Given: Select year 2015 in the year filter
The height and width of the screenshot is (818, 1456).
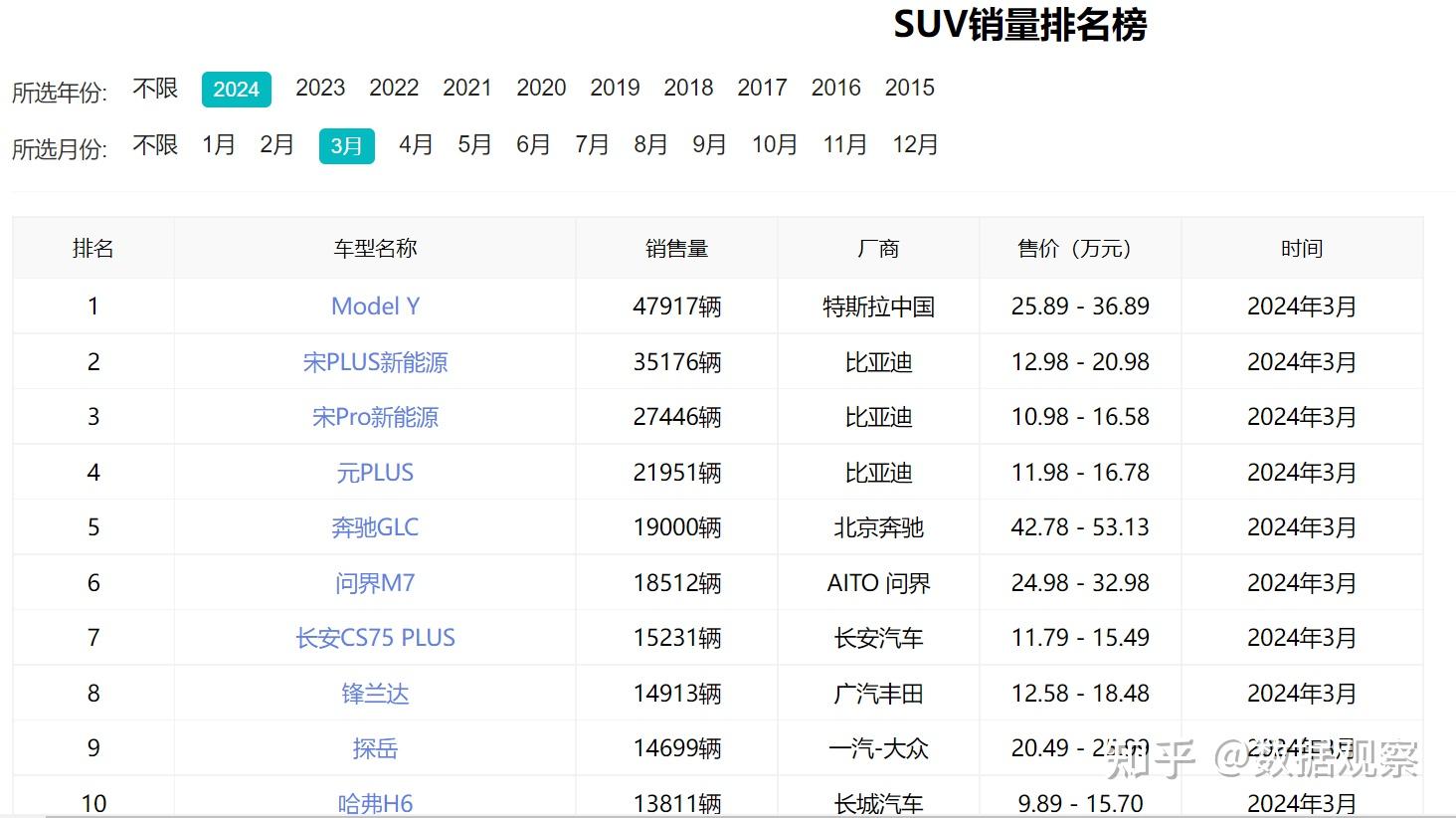Looking at the screenshot, I should pyautogui.click(x=908, y=88).
